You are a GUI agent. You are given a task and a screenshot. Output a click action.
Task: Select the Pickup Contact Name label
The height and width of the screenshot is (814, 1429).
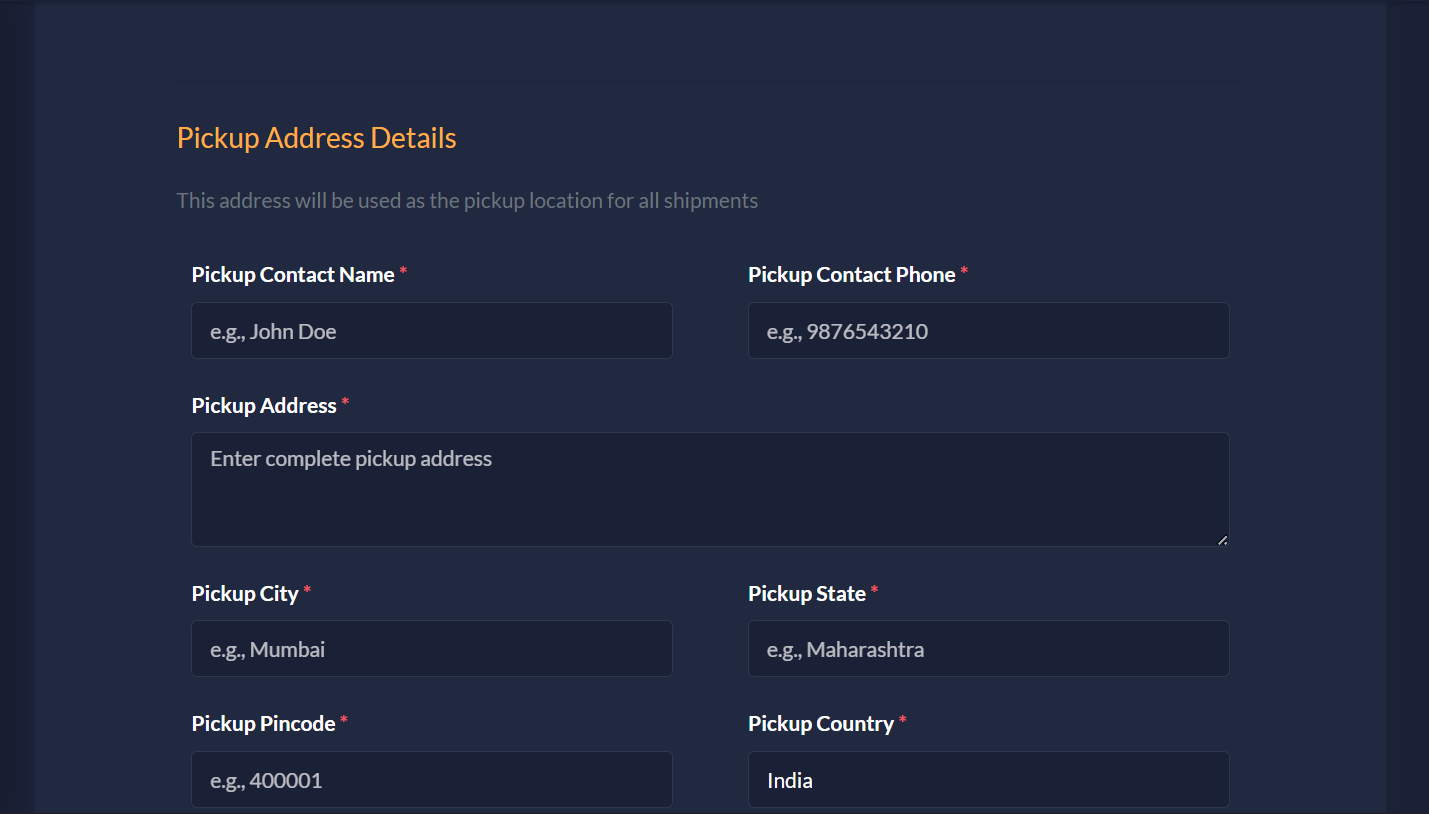point(291,274)
